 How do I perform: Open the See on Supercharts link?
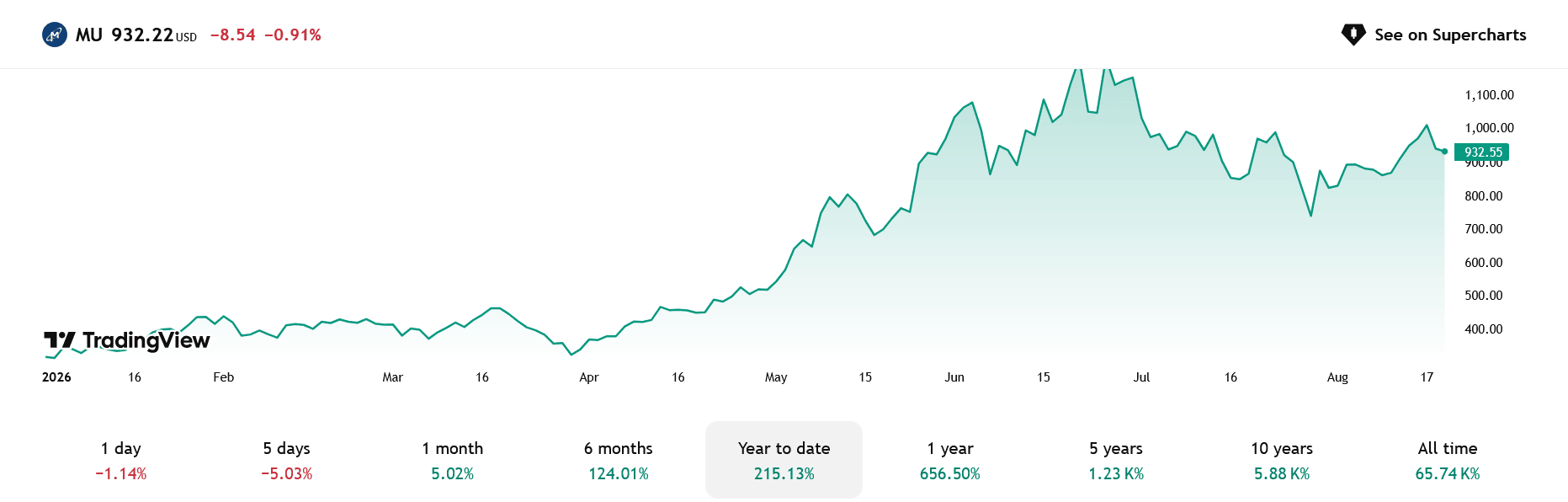click(1433, 35)
